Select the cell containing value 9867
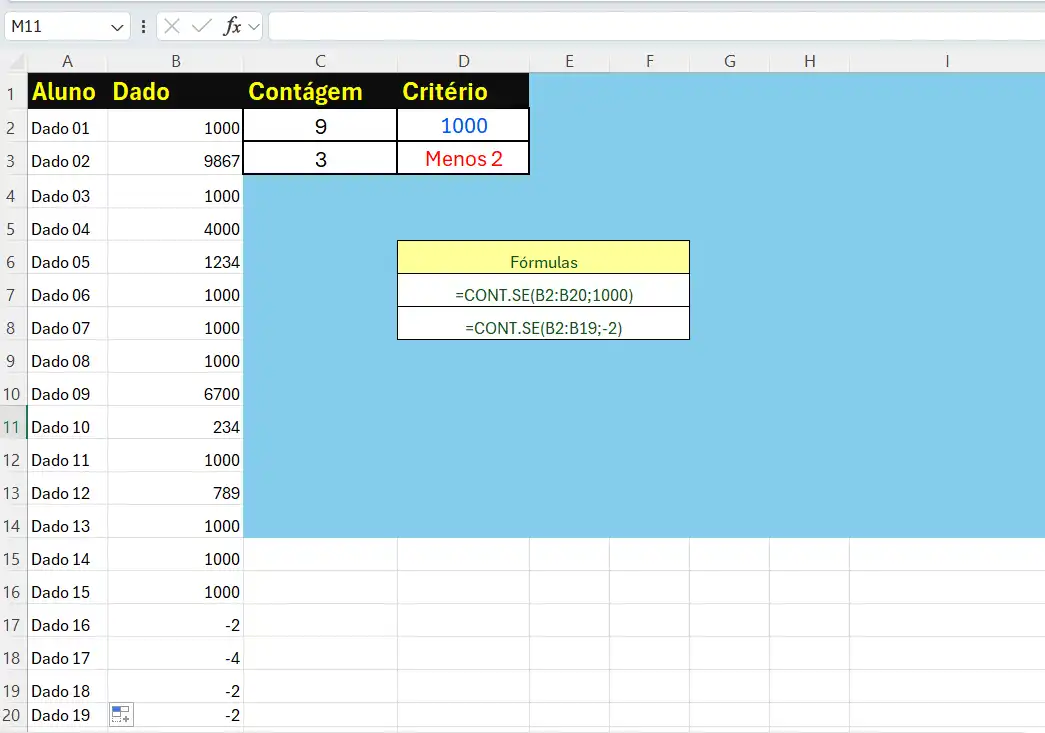The image size is (1045, 733). point(175,161)
